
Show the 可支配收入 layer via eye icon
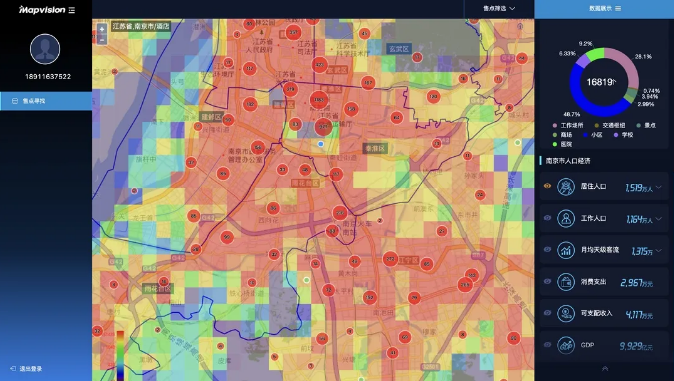547,313
